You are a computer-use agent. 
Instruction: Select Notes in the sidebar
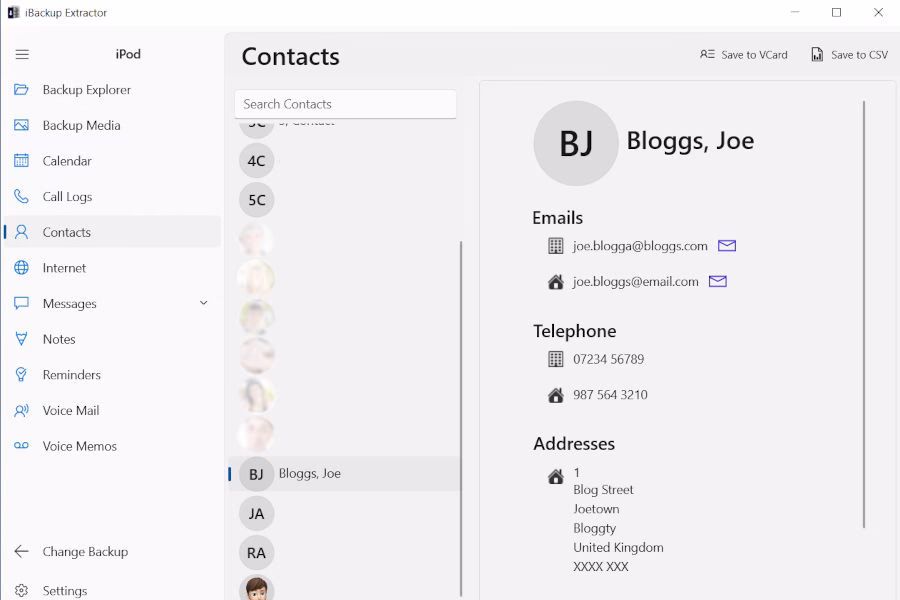pos(59,339)
